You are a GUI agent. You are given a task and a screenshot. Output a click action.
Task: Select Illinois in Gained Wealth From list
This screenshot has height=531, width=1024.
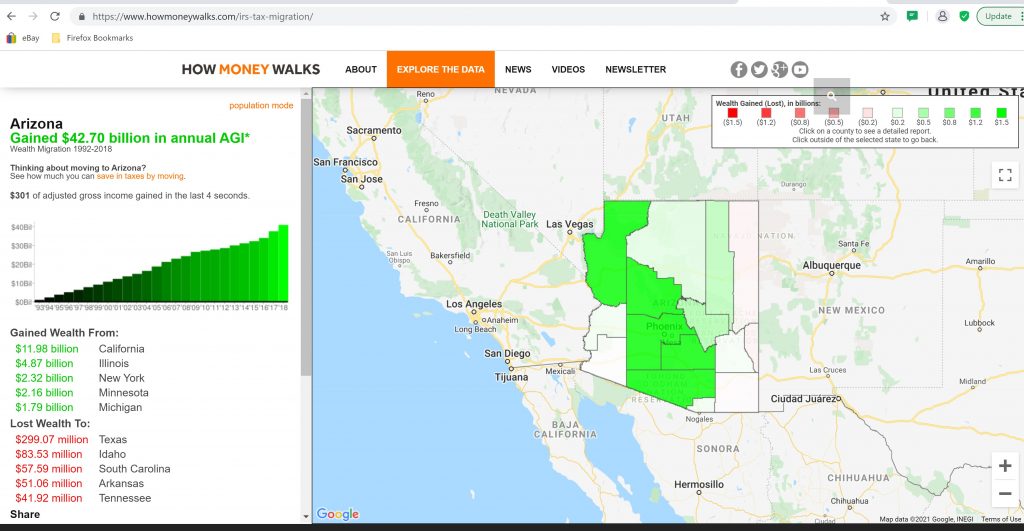click(x=114, y=363)
